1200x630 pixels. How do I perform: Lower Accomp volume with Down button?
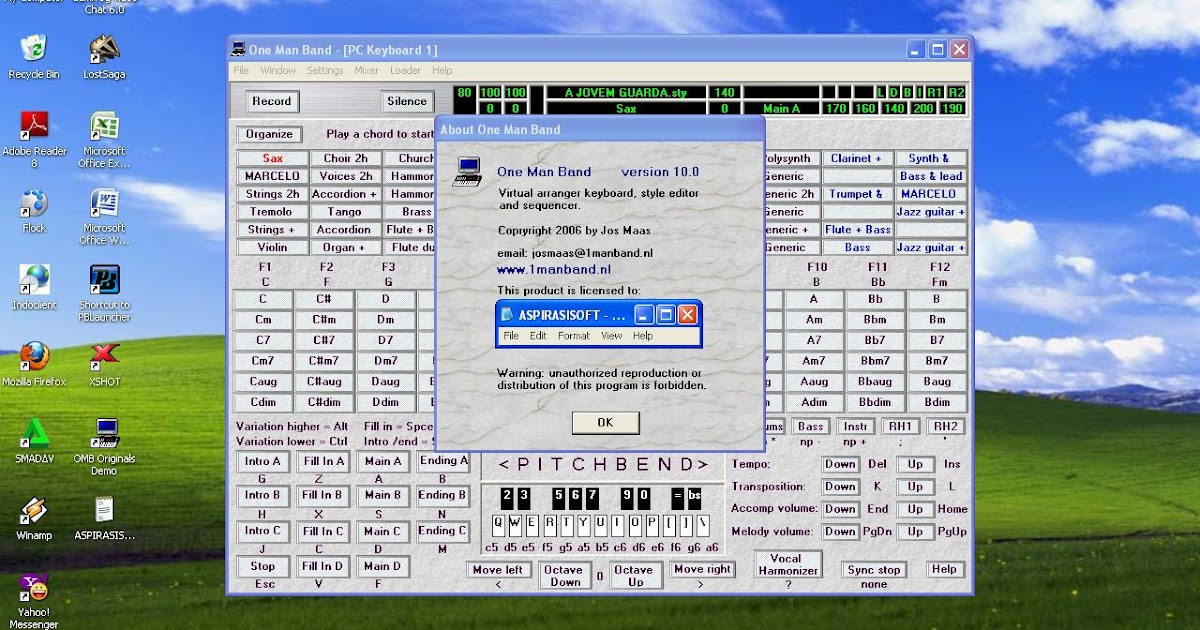coord(840,509)
